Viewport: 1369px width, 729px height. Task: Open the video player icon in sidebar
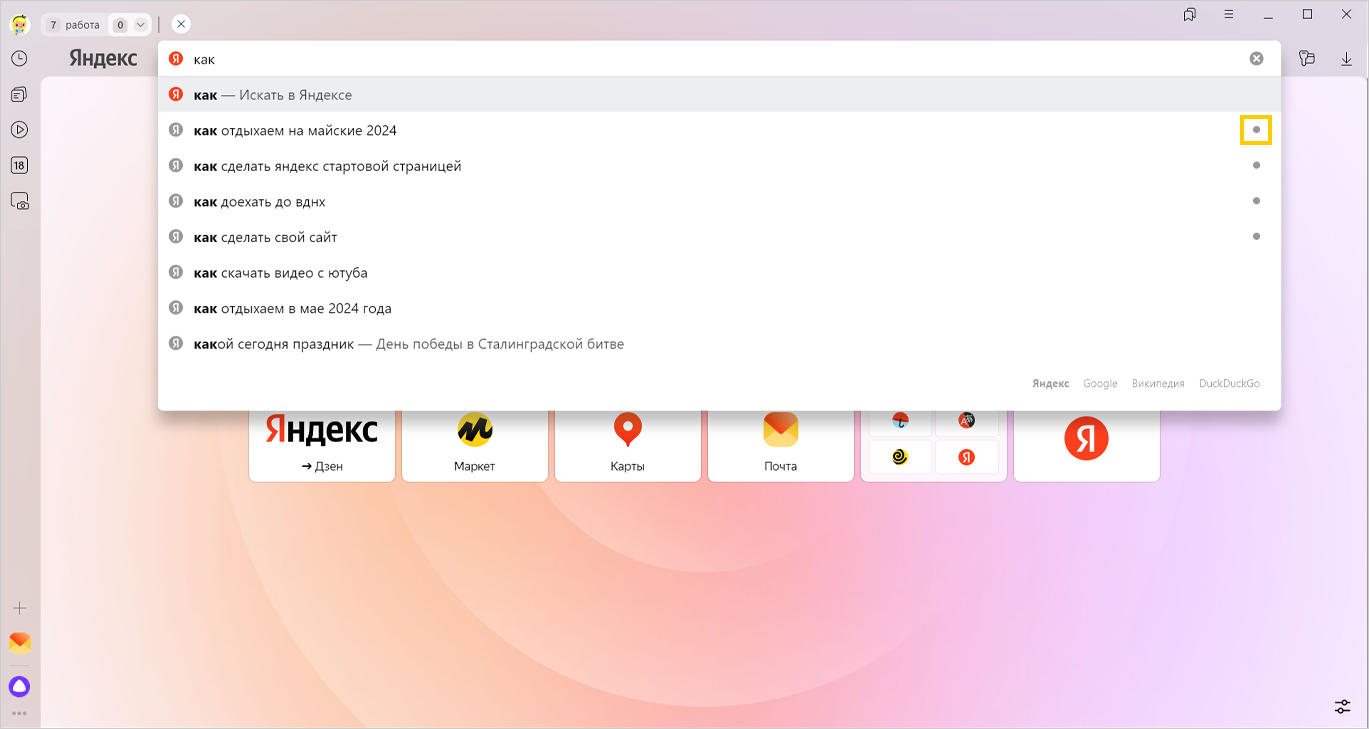(19, 130)
